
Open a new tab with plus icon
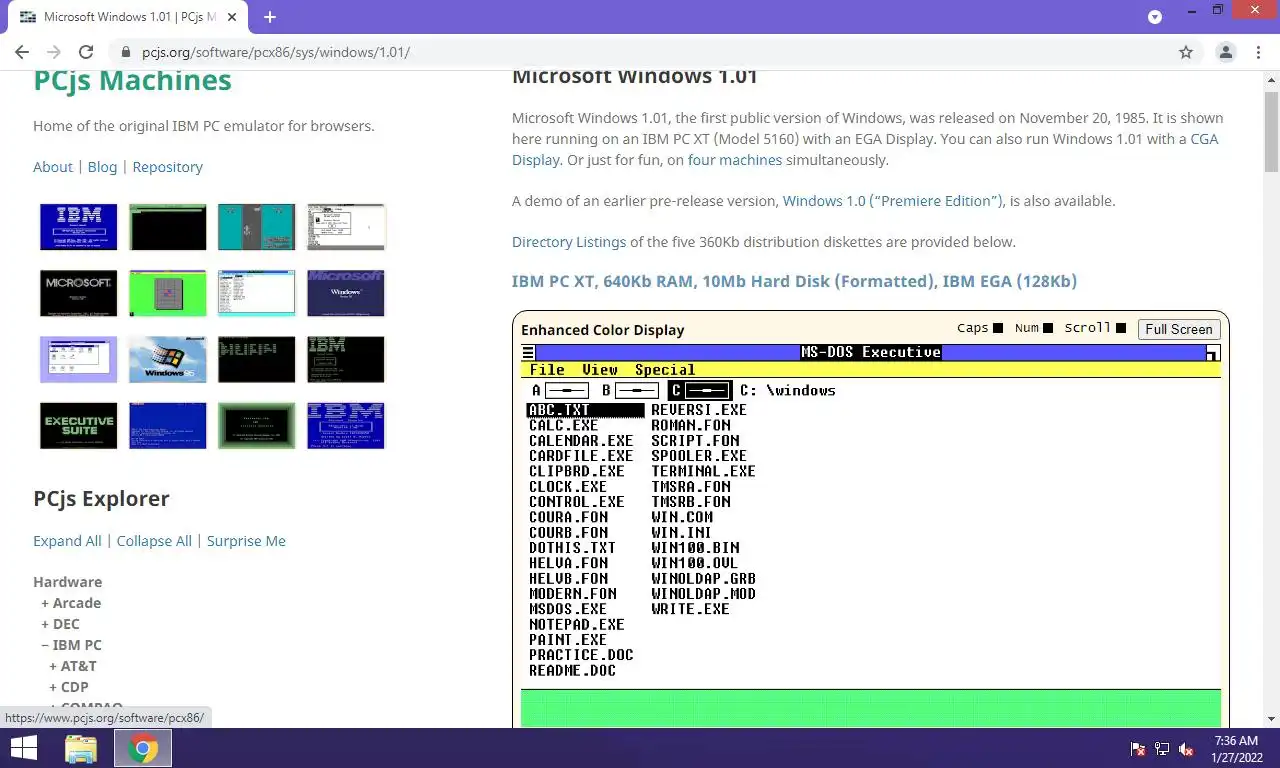[270, 17]
